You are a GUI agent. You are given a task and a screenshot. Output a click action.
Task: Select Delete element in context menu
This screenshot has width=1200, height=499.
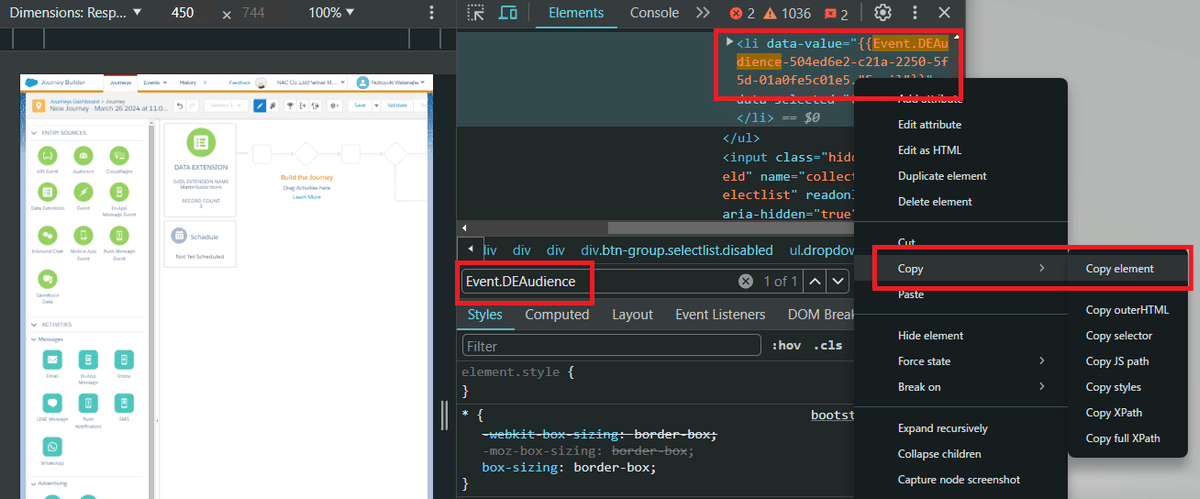(934, 201)
